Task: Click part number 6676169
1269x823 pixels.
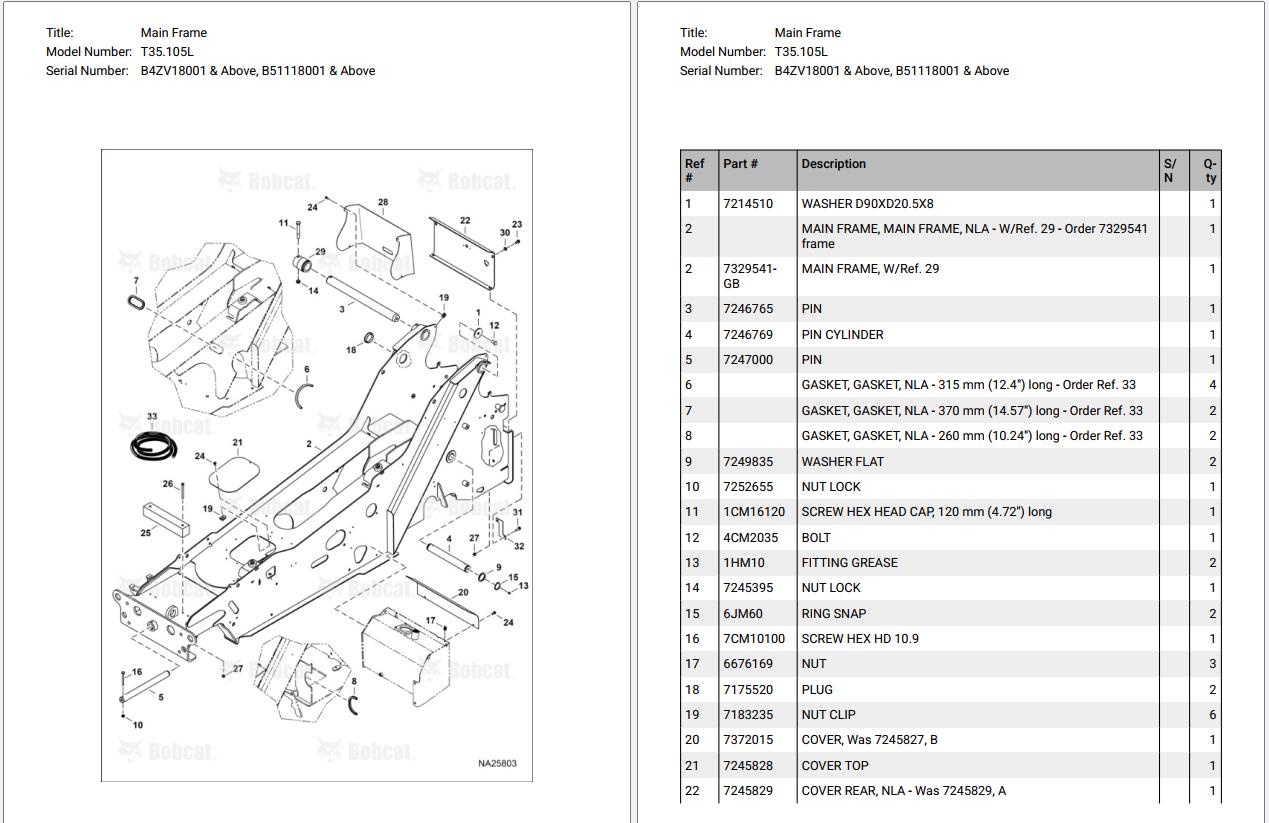Action: (747, 664)
